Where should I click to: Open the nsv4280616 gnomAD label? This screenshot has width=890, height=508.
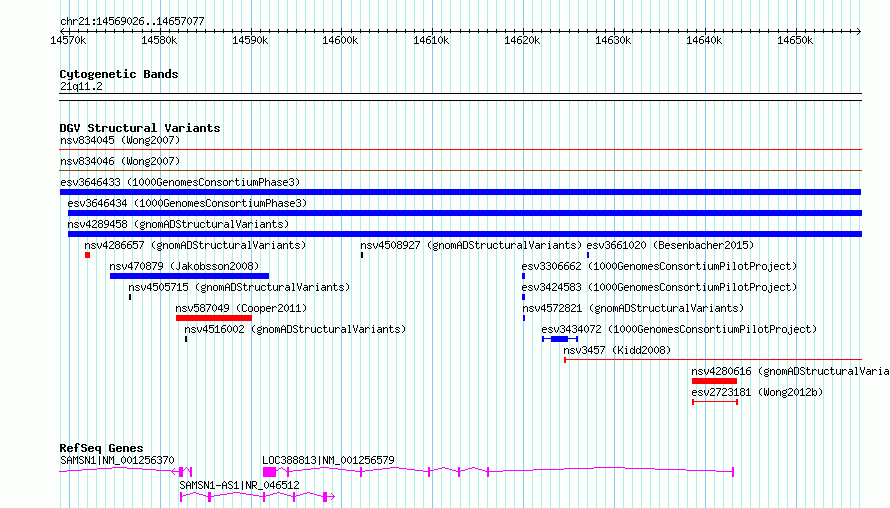coord(790,371)
